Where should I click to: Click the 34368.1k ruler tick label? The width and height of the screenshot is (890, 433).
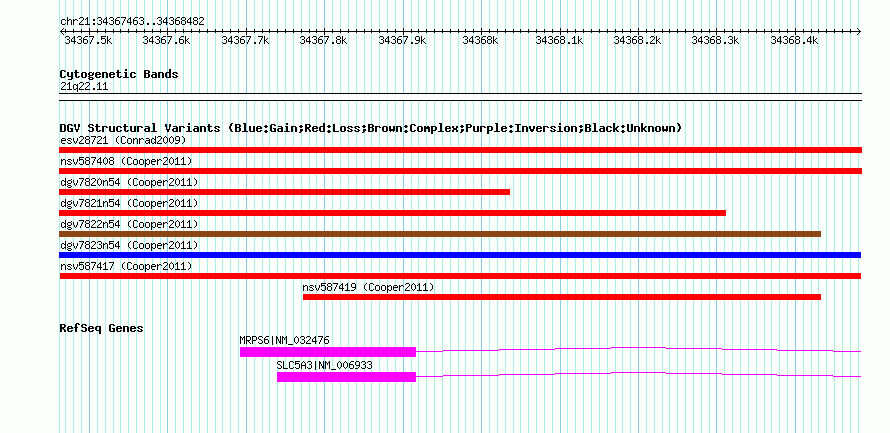coord(559,40)
